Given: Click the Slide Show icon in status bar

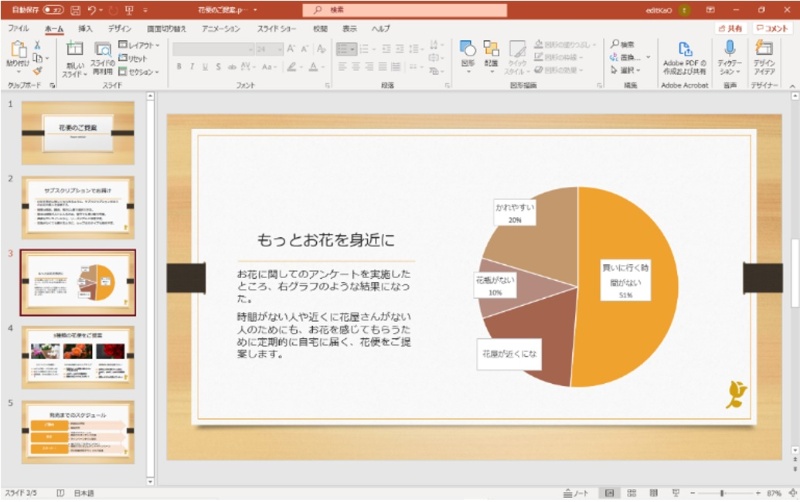Looking at the screenshot, I should [676, 493].
